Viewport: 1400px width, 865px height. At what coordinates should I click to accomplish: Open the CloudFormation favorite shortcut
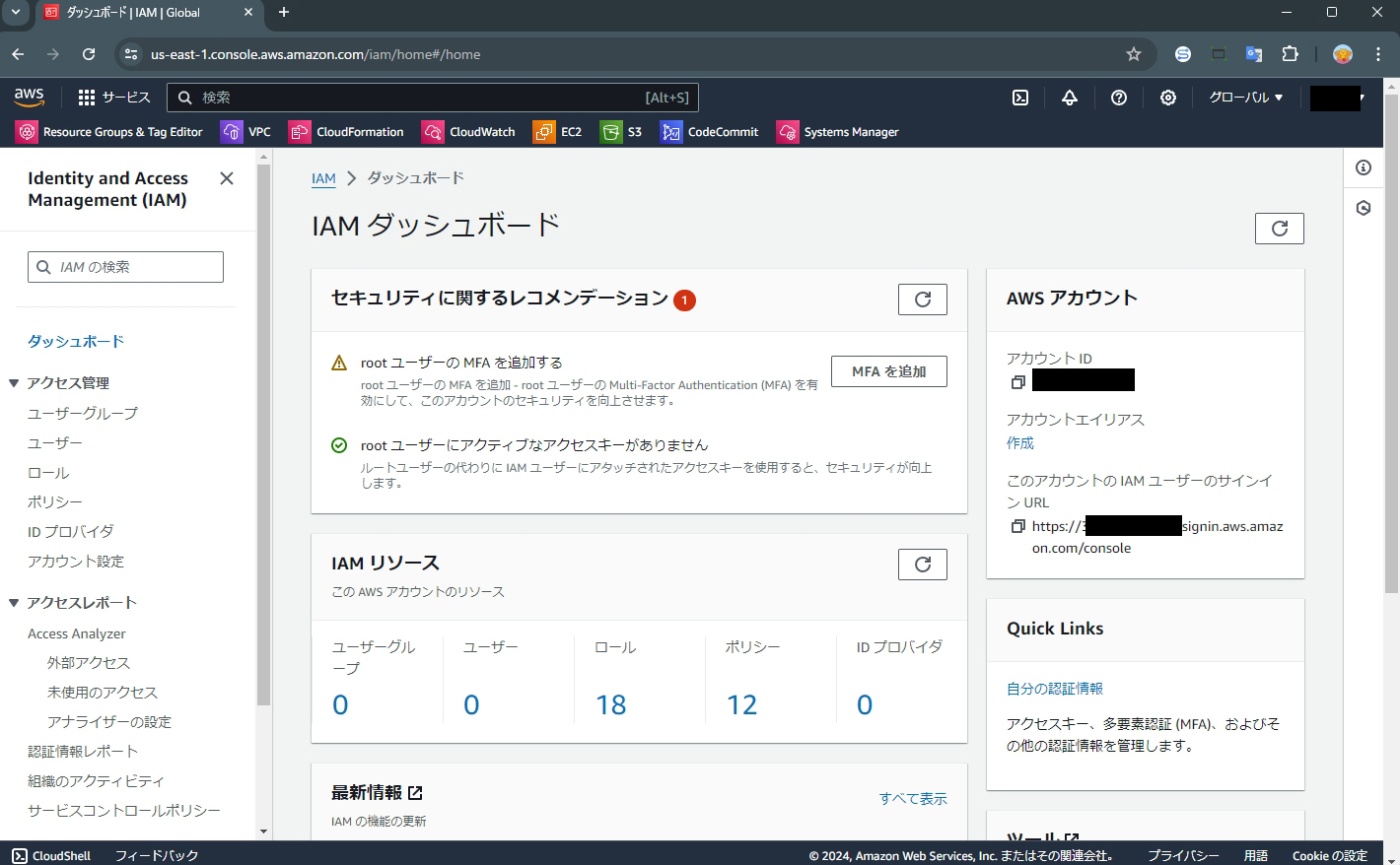point(346,131)
